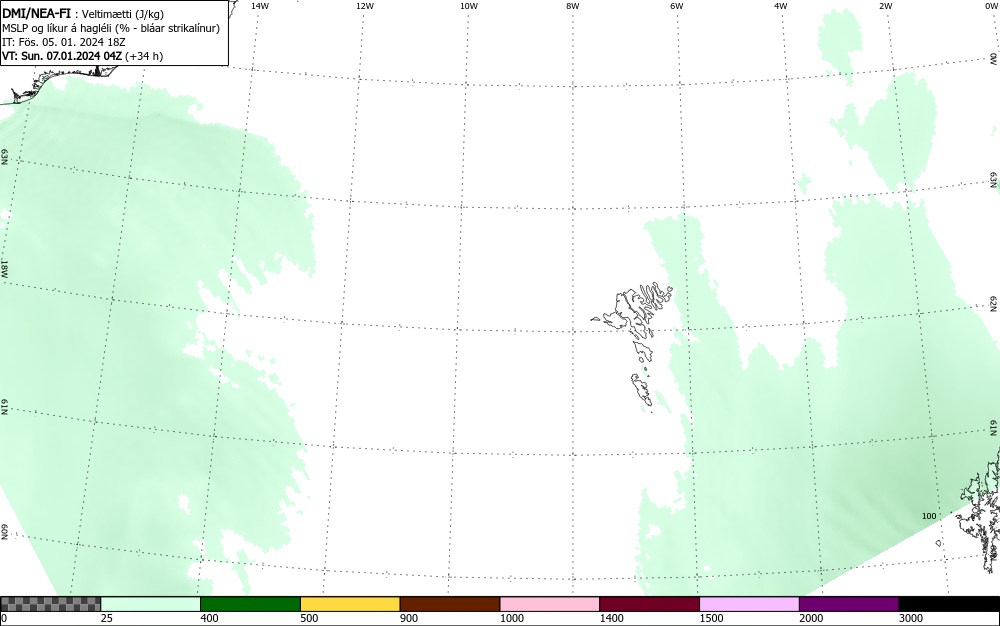Click the 'IT: Fös. 05. 01. 2024 18Z' line

click(x=64, y=42)
